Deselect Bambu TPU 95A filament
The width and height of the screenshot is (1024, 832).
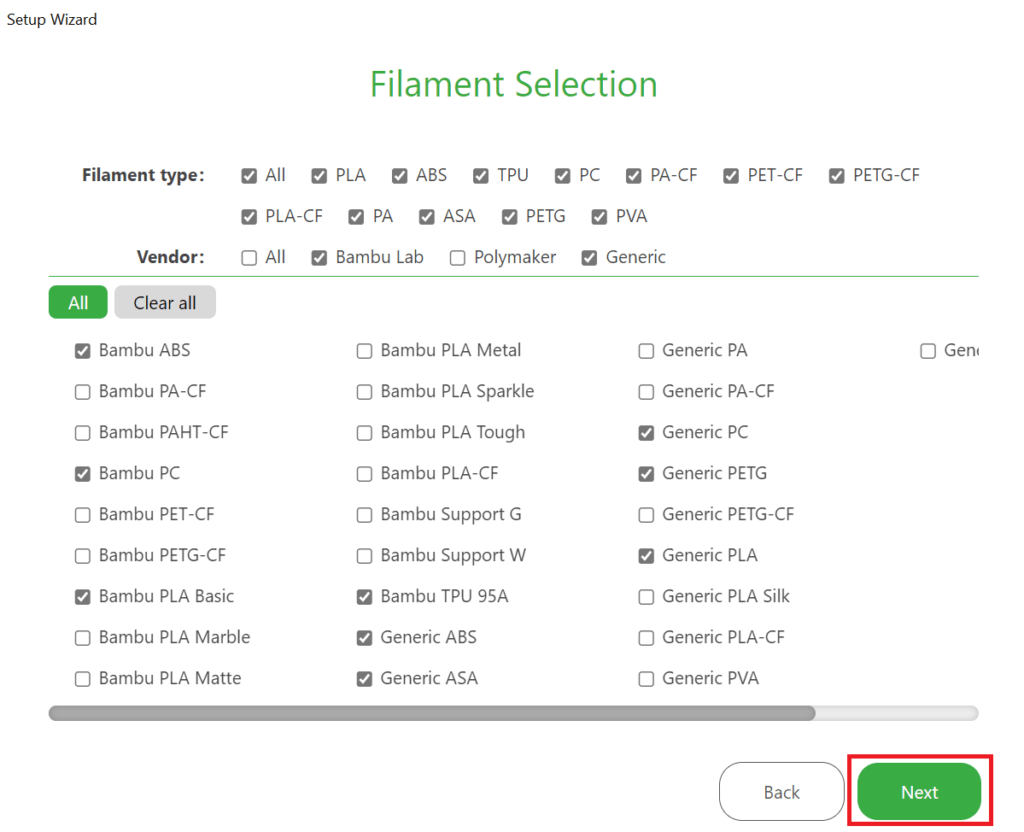point(364,597)
